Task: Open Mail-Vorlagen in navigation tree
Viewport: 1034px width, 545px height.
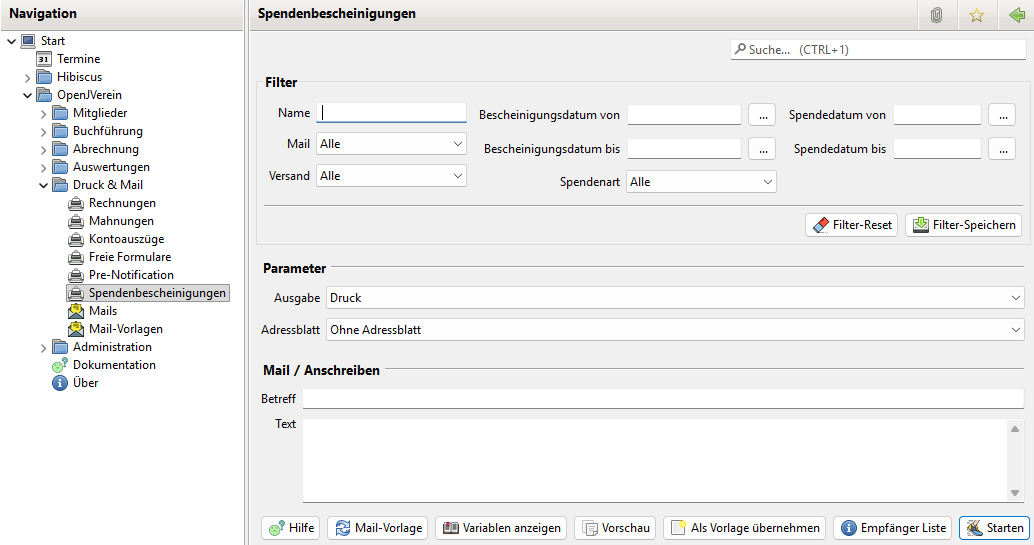Action: pyautogui.click(x=125, y=329)
